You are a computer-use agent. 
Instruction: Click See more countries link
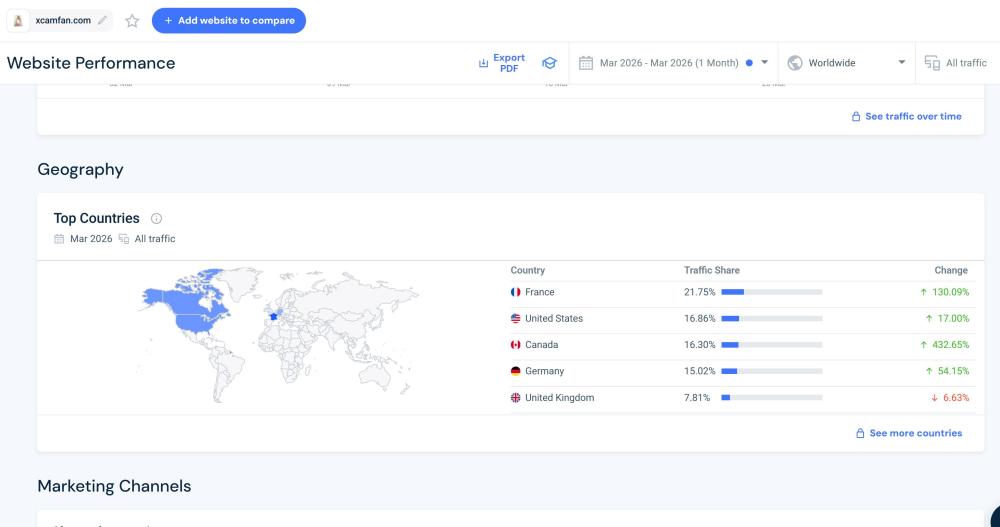pos(909,434)
